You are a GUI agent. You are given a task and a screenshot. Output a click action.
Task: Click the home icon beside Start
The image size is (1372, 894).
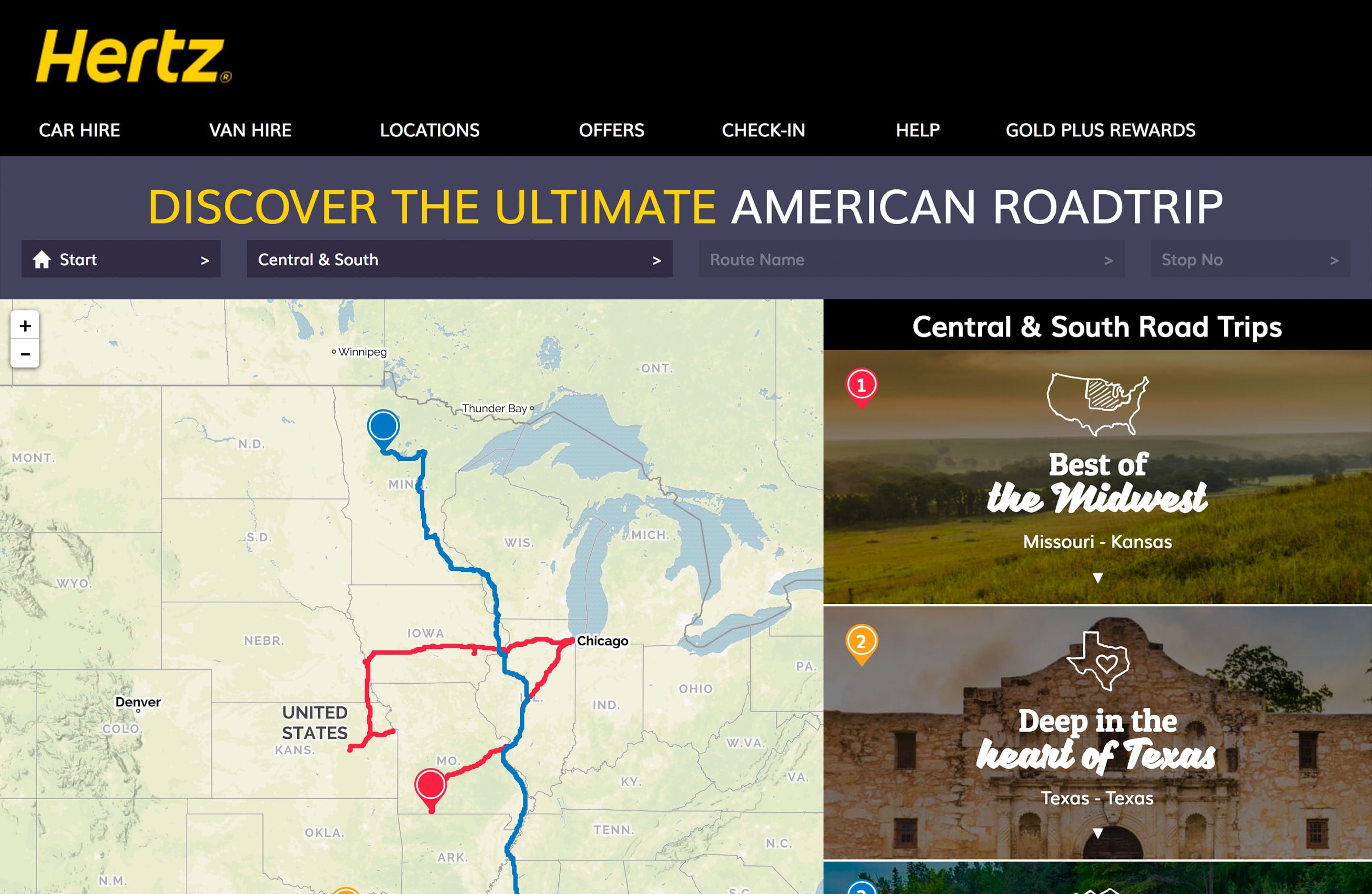tap(41, 259)
